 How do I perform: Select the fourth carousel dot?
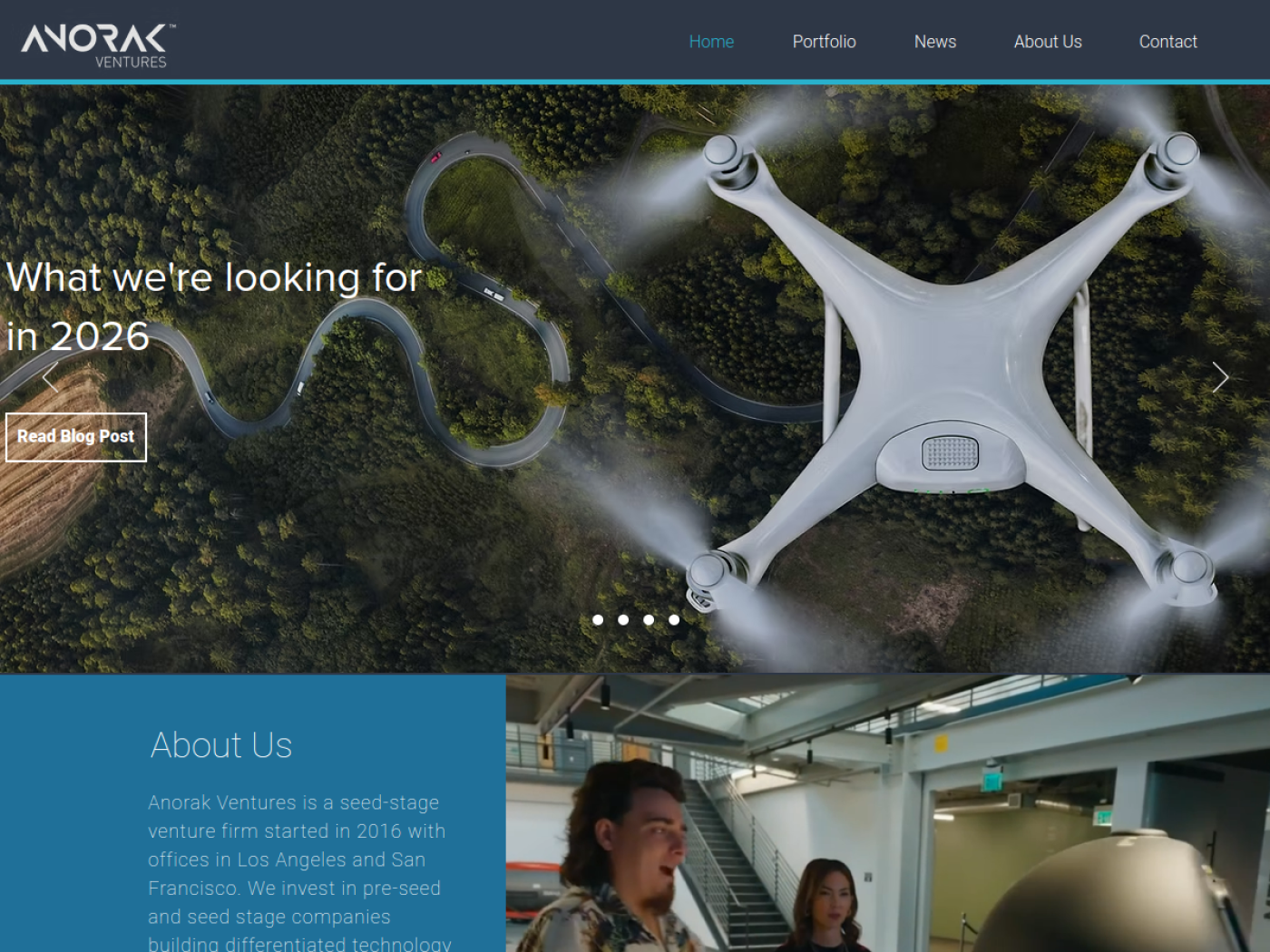click(x=674, y=620)
